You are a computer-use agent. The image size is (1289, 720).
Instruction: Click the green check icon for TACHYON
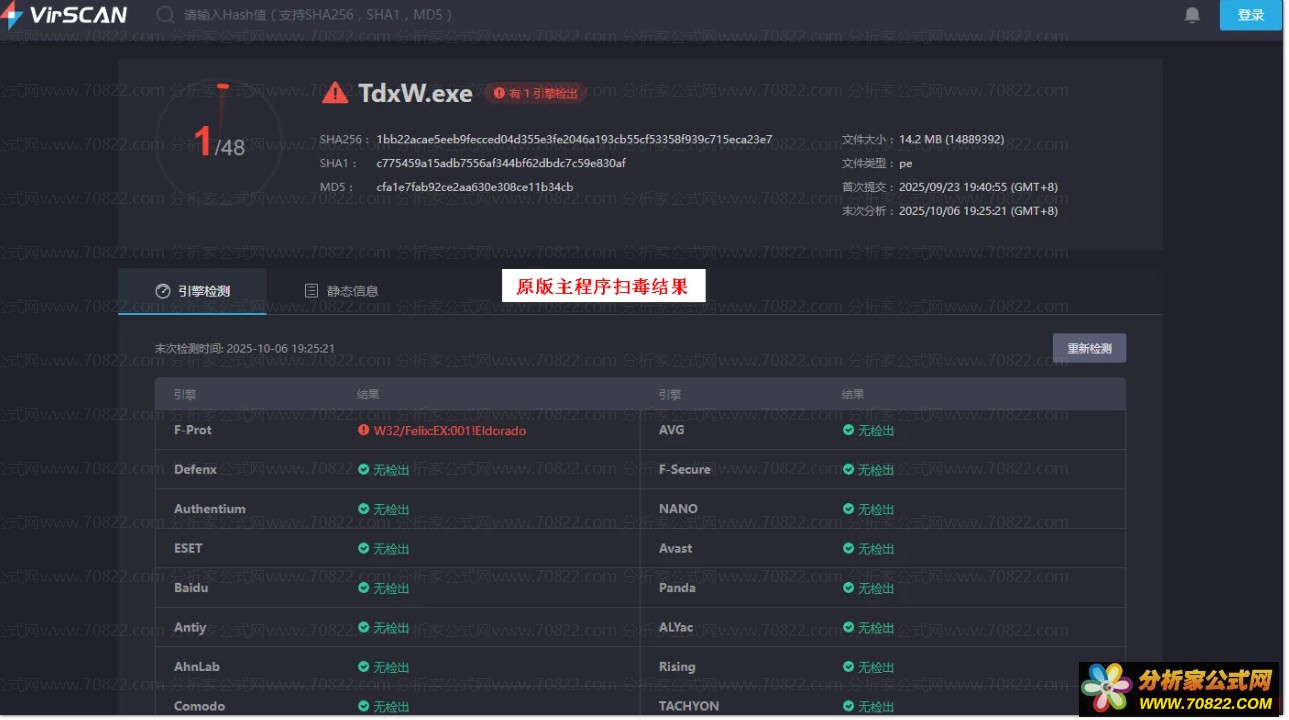coord(849,706)
